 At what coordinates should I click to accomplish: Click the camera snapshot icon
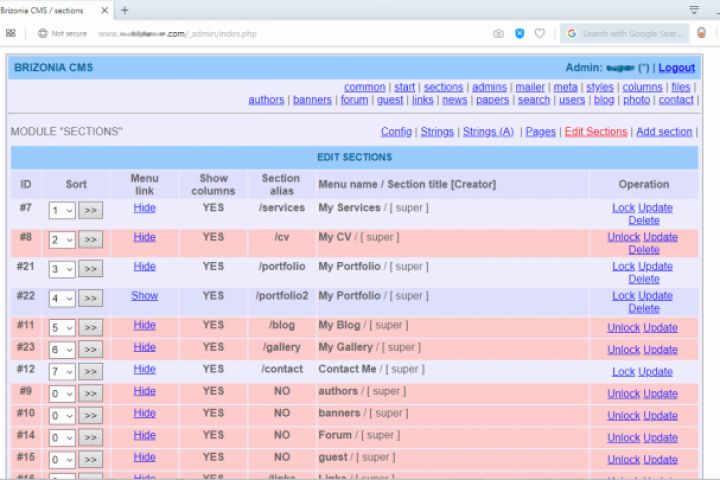click(498, 34)
